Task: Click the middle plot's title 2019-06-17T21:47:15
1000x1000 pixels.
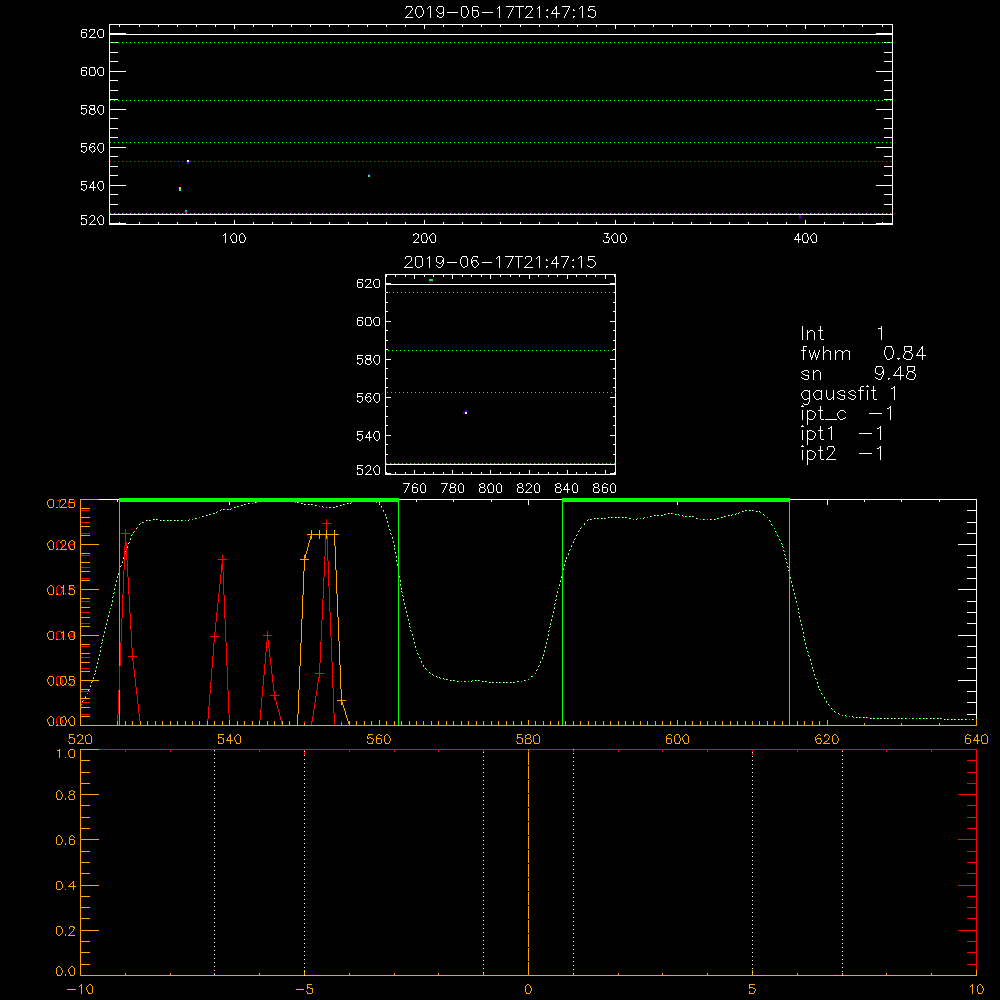Action: tap(500, 262)
